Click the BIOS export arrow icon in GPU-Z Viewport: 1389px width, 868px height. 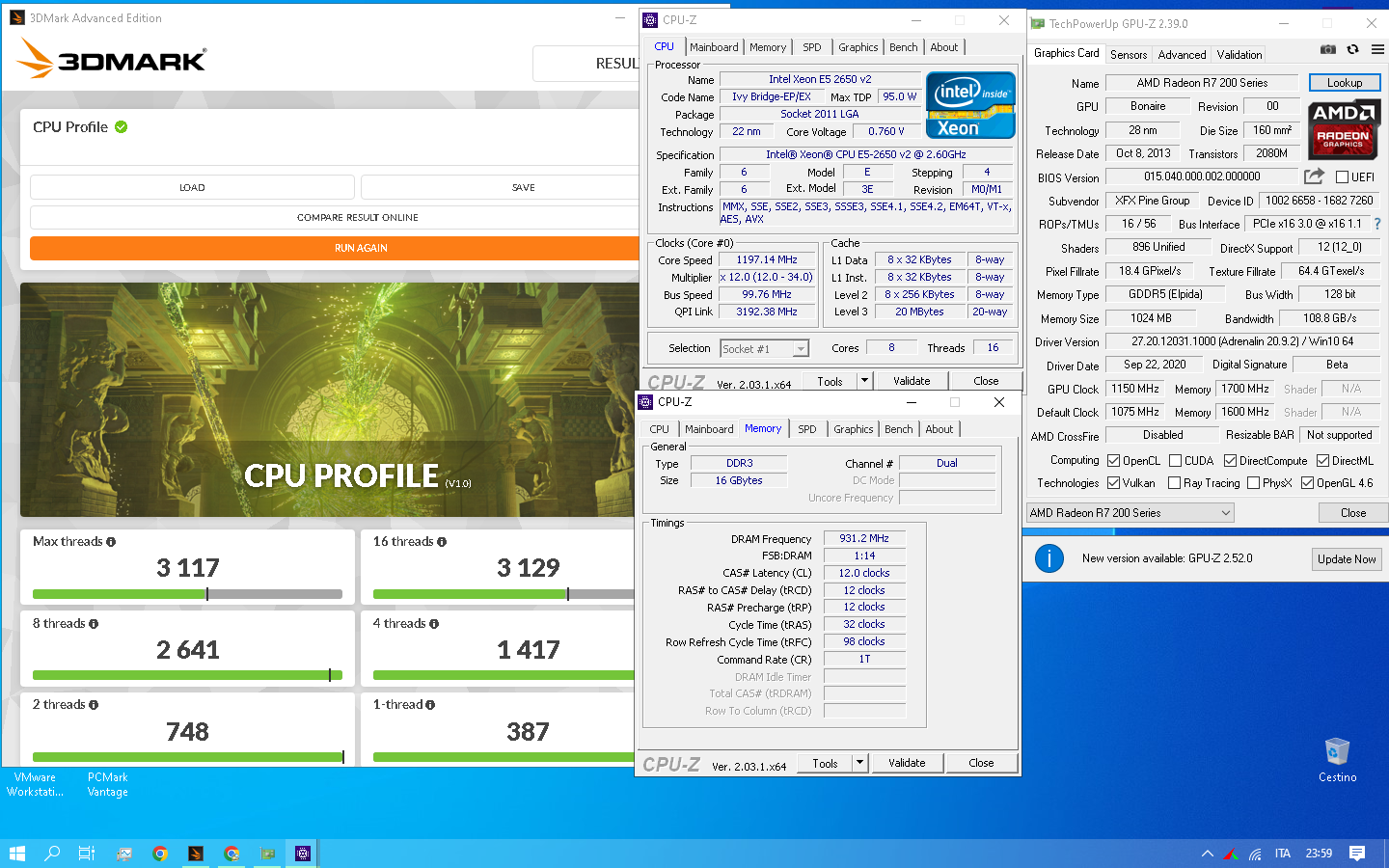tap(1314, 176)
